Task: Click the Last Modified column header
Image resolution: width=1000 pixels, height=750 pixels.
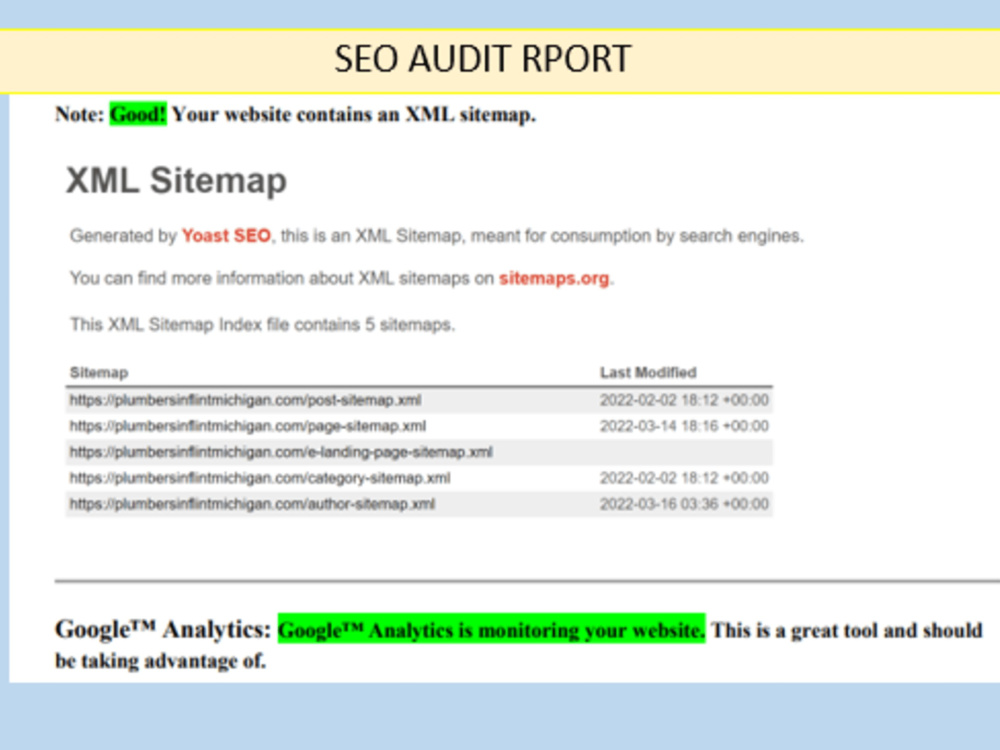Action: coord(648,372)
